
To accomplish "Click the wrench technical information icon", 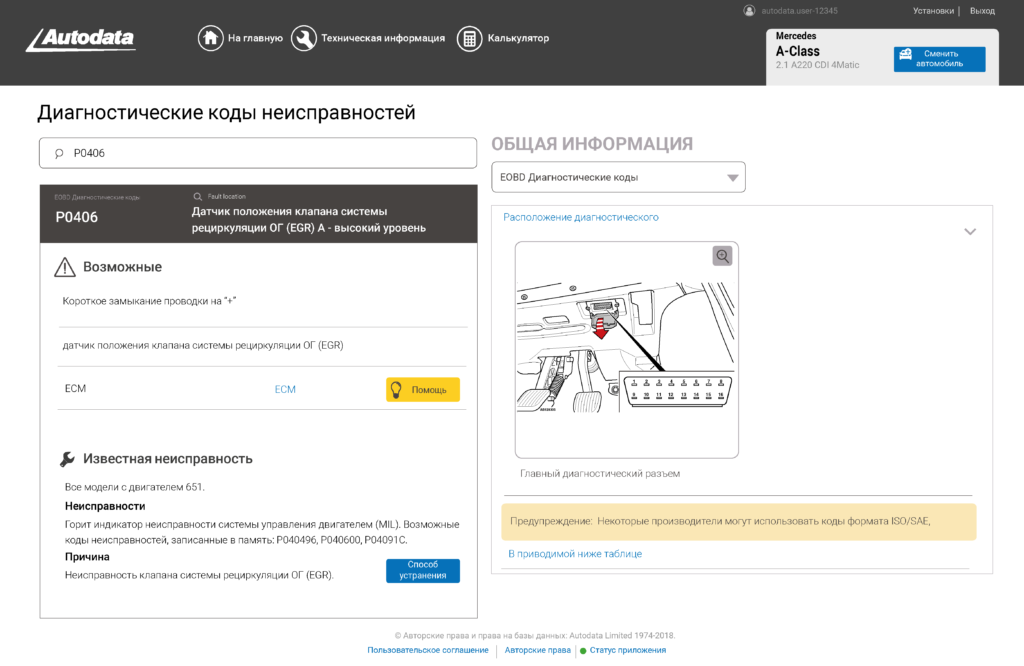I will [x=304, y=39].
